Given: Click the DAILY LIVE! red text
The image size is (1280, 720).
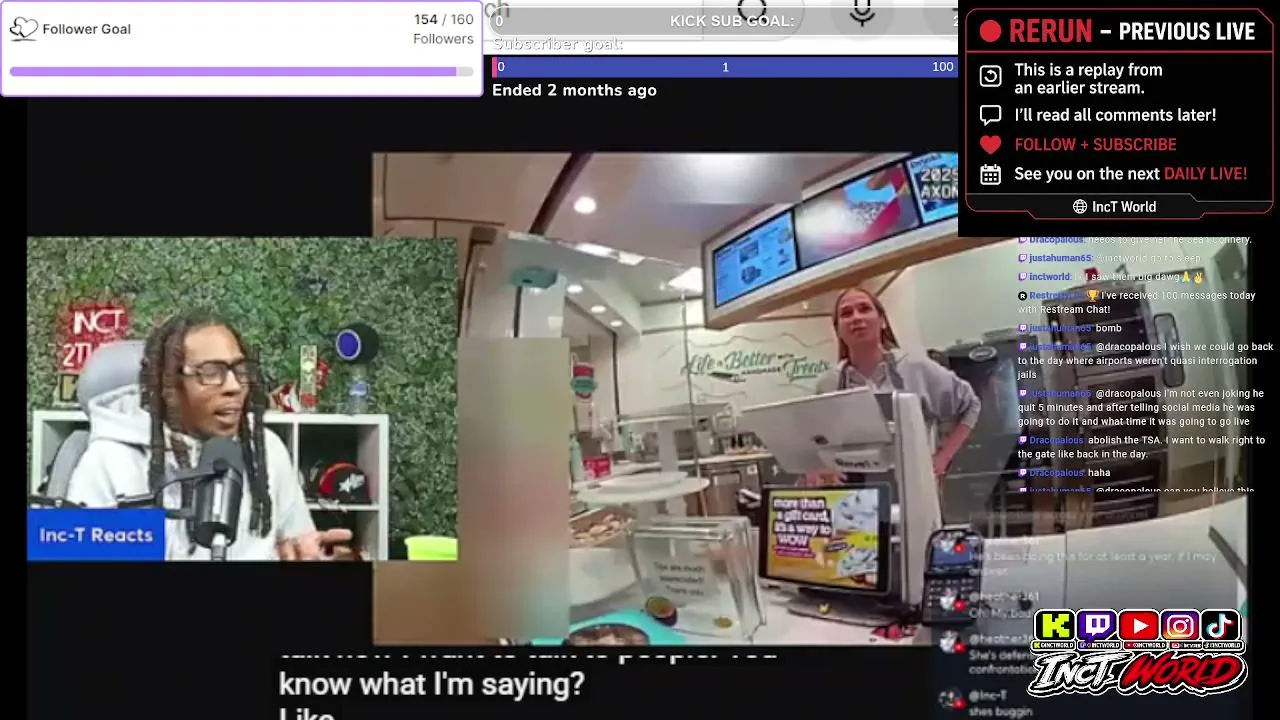Looking at the screenshot, I should tap(1205, 174).
